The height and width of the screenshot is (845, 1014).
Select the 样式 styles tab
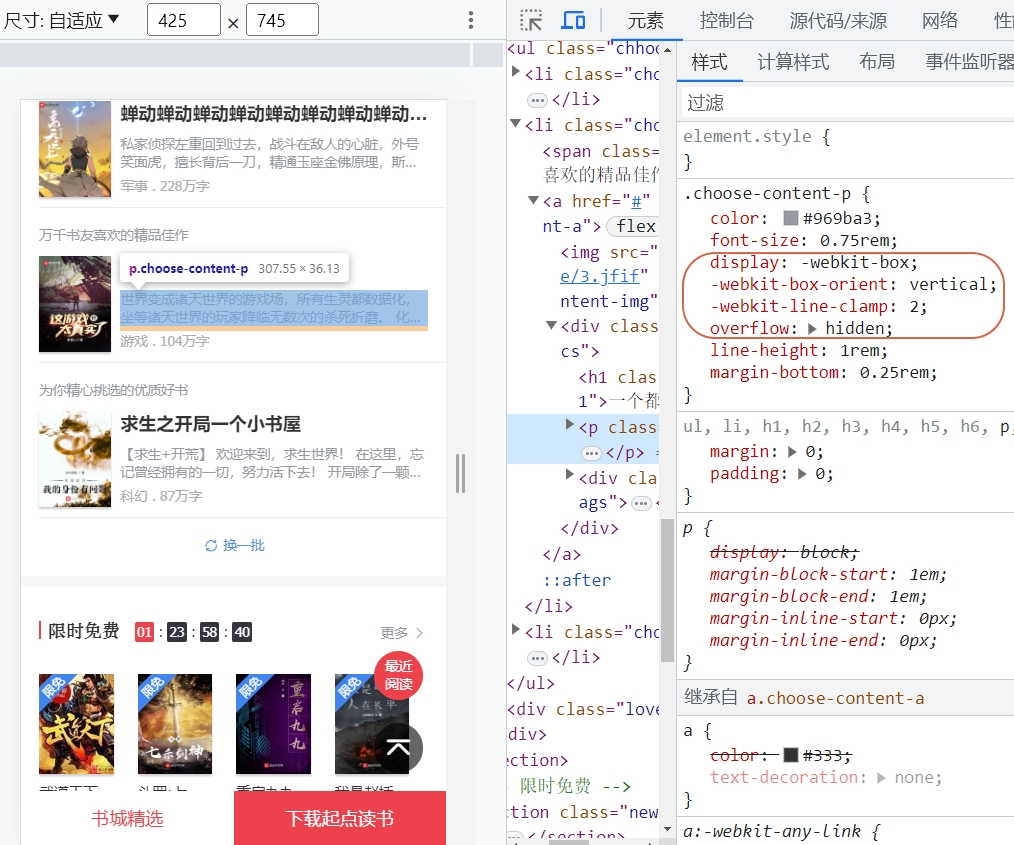tap(709, 62)
